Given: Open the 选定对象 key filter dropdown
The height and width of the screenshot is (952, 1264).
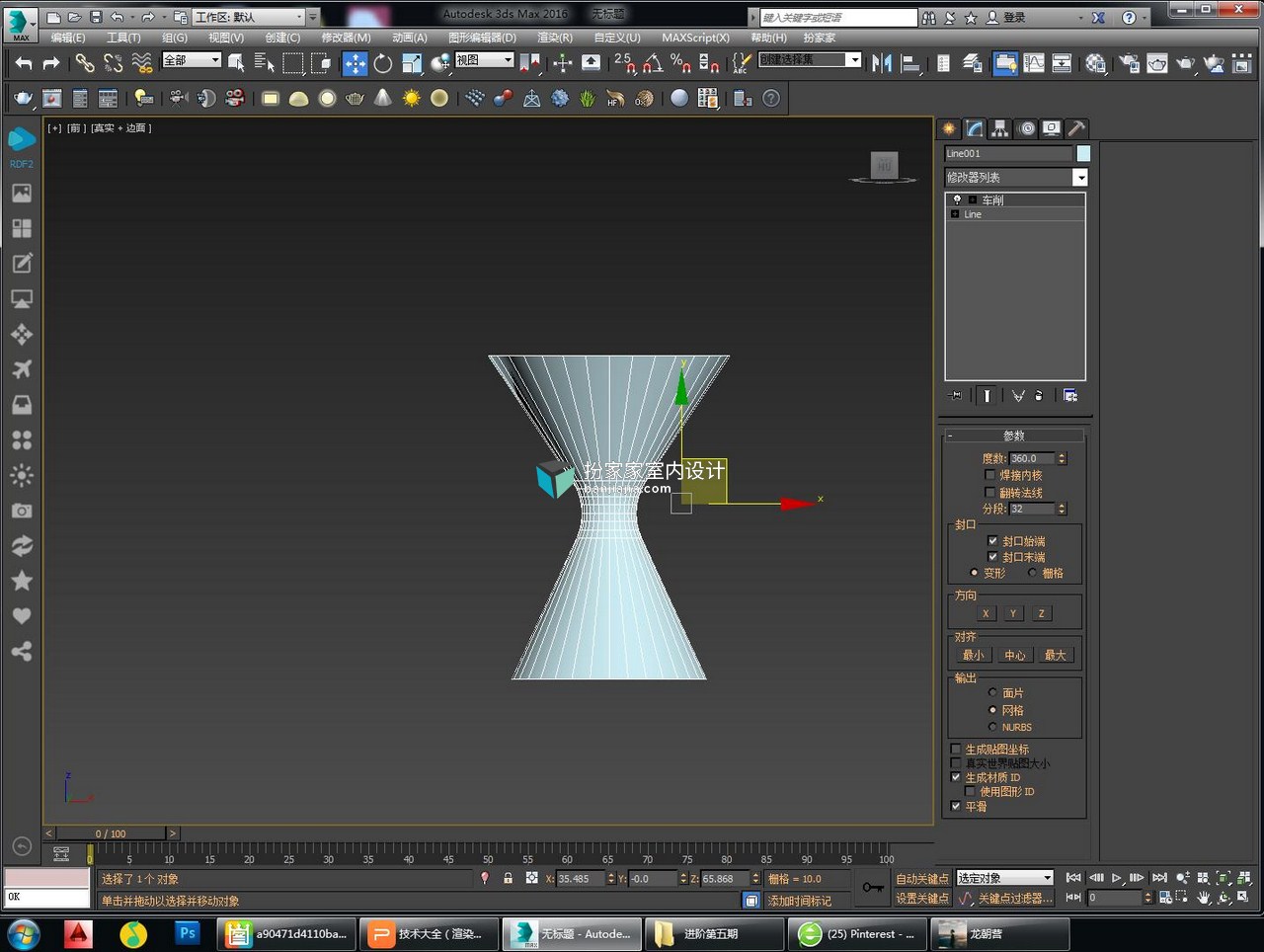Looking at the screenshot, I should 1005,878.
